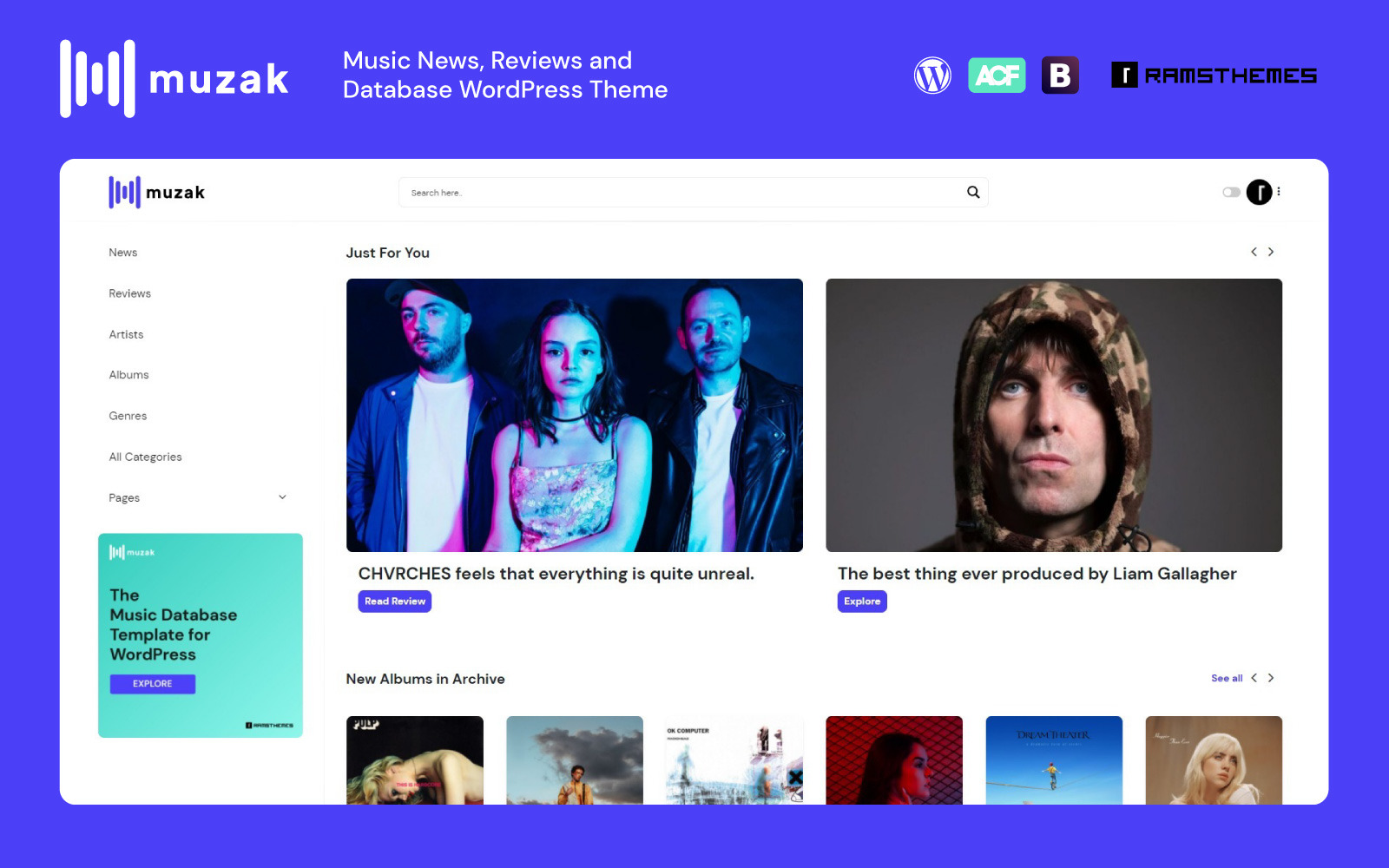Click the user avatar icon
The height and width of the screenshot is (868, 1389).
[x=1260, y=192]
